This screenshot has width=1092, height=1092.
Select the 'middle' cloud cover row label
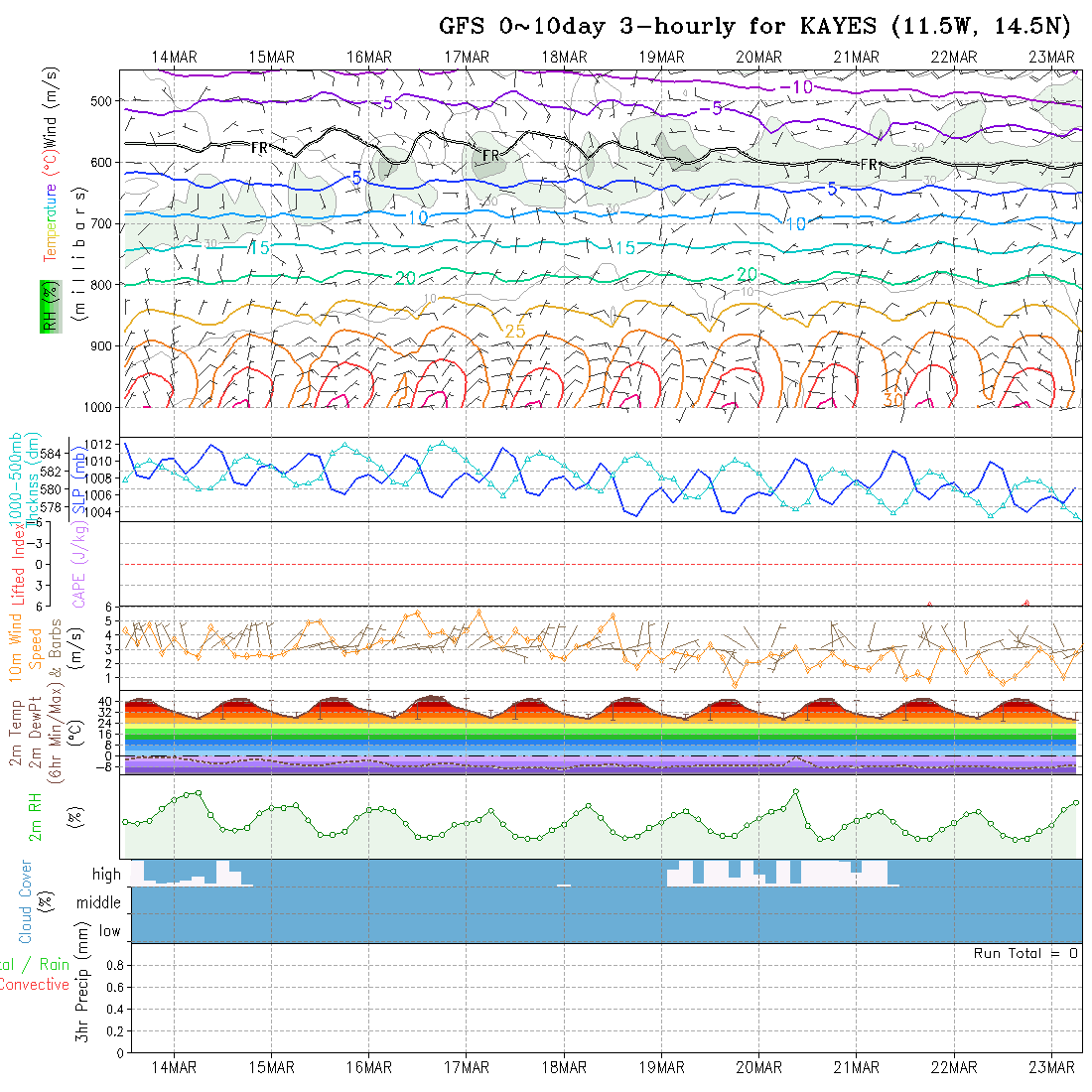98,902
